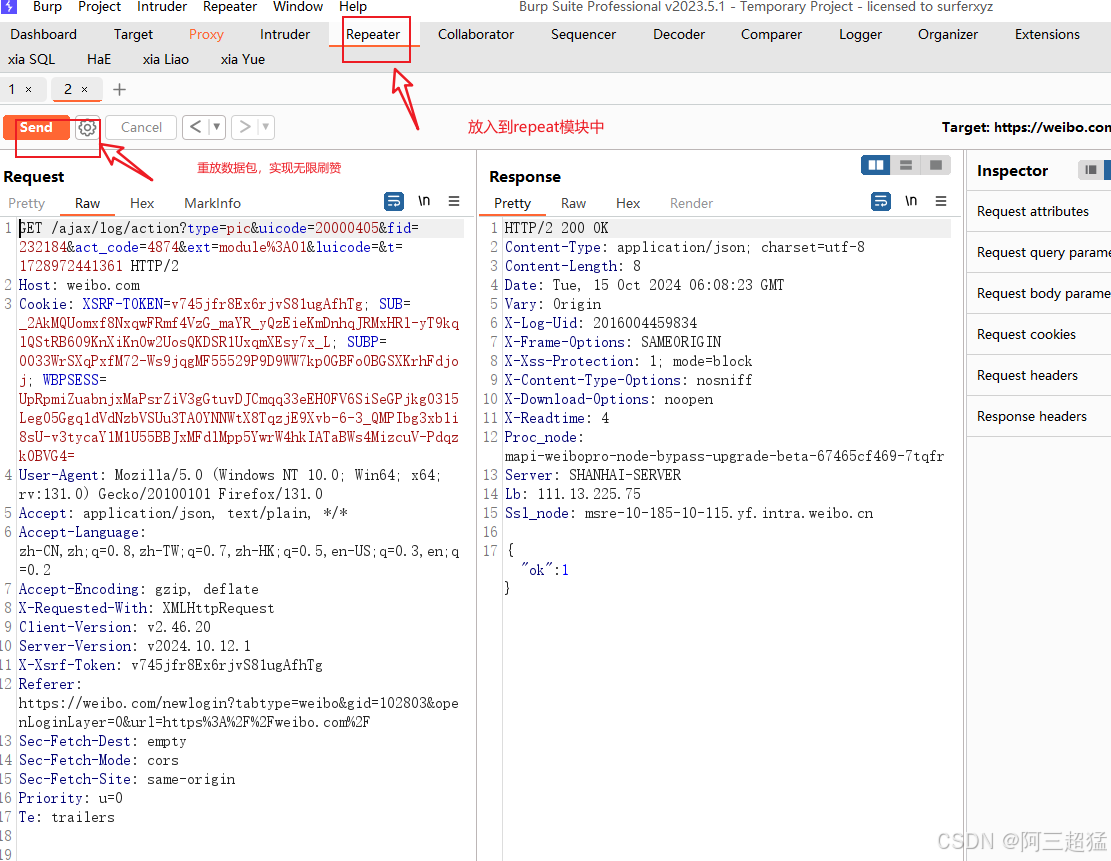The image size is (1111, 861).
Task: Click the Inspector layout icon
Action: [x=1091, y=169]
